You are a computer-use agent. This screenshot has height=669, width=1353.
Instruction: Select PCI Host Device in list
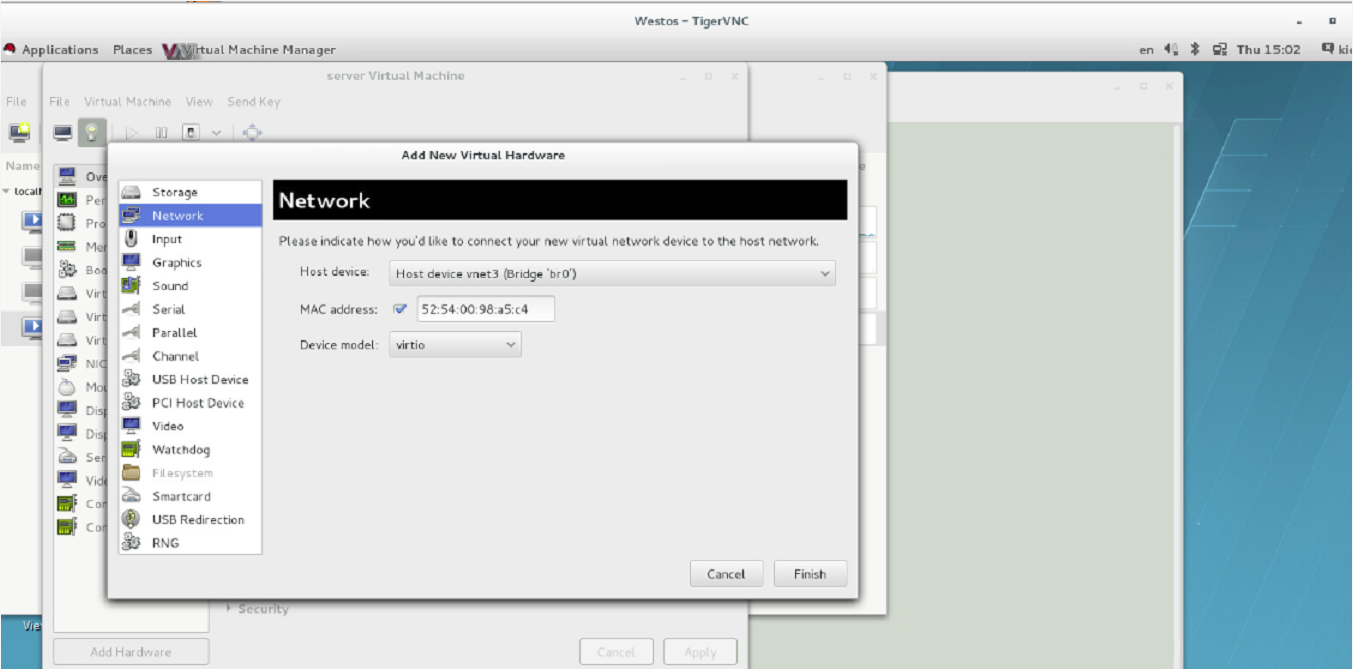(x=197, y=403)
